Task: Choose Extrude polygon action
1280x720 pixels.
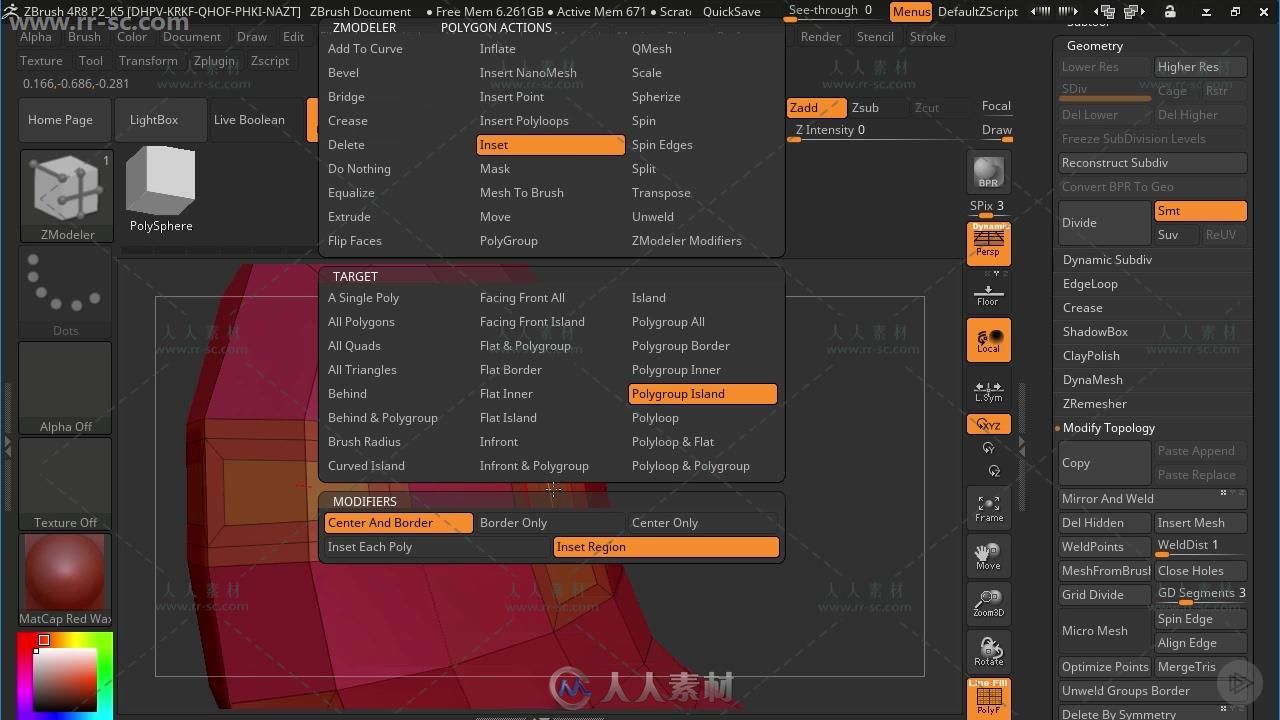Action: point(349,217)
